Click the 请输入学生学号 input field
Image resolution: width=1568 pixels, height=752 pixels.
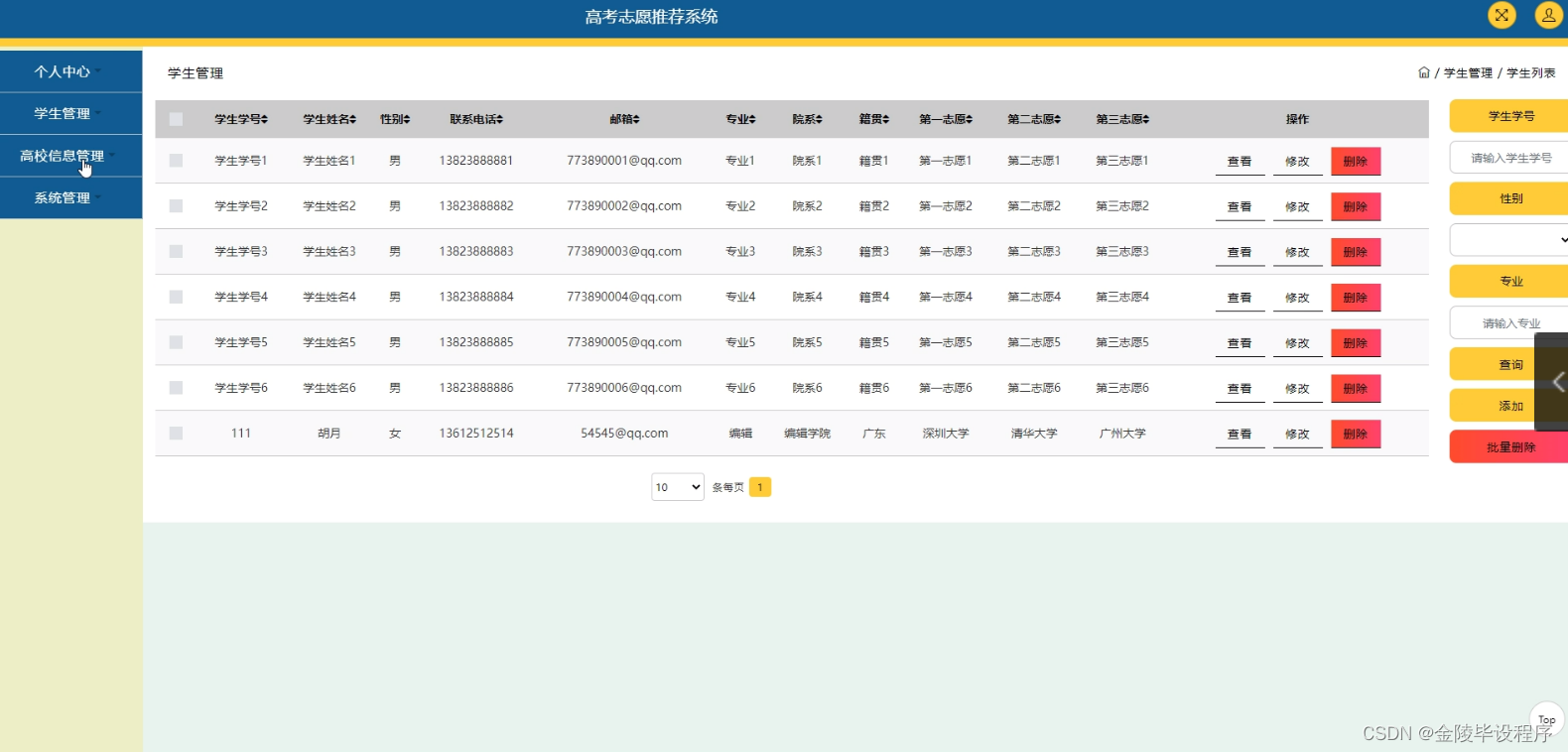click(x=1509, y=158)
